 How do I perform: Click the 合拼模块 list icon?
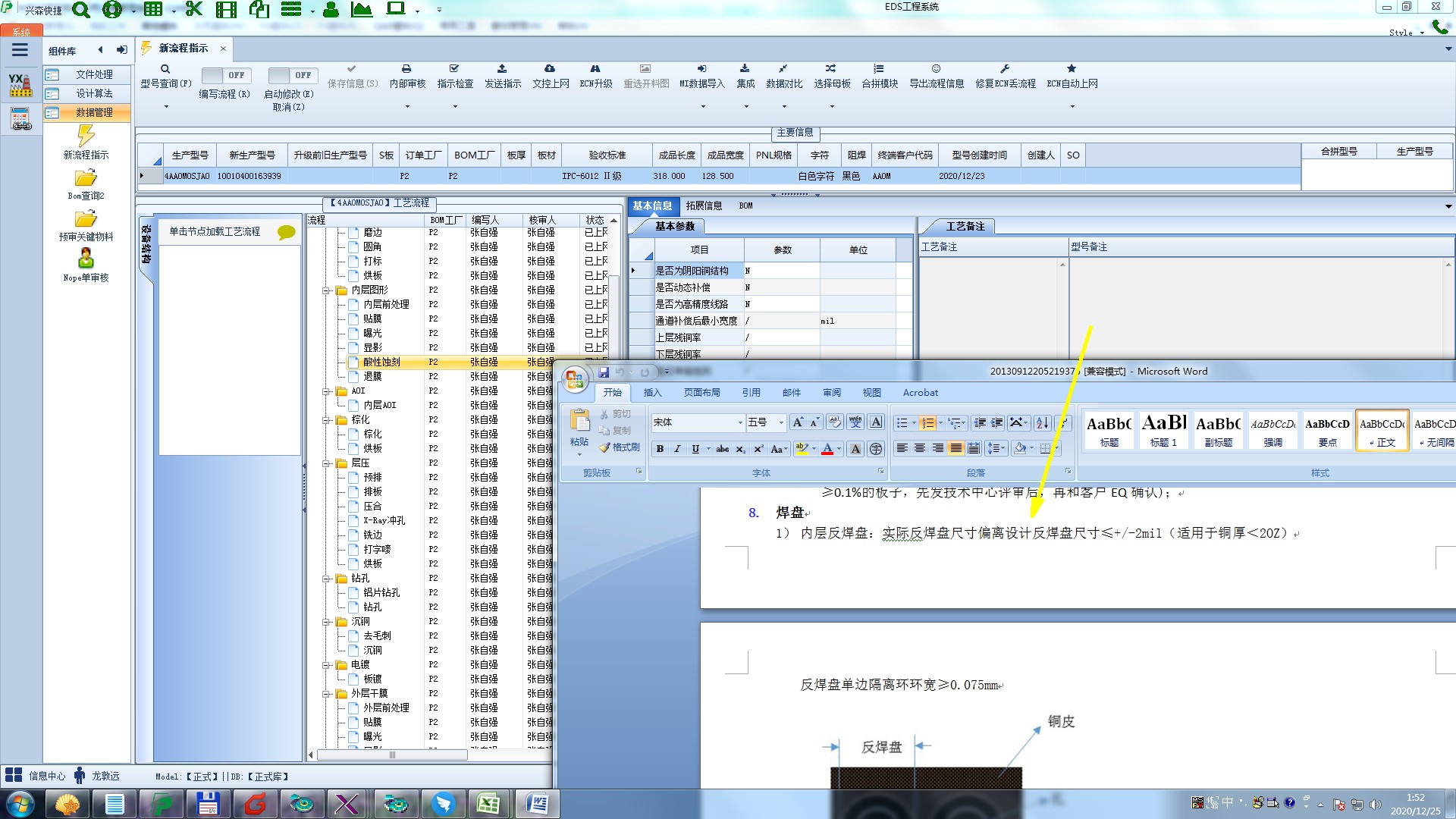click(879, 69)
